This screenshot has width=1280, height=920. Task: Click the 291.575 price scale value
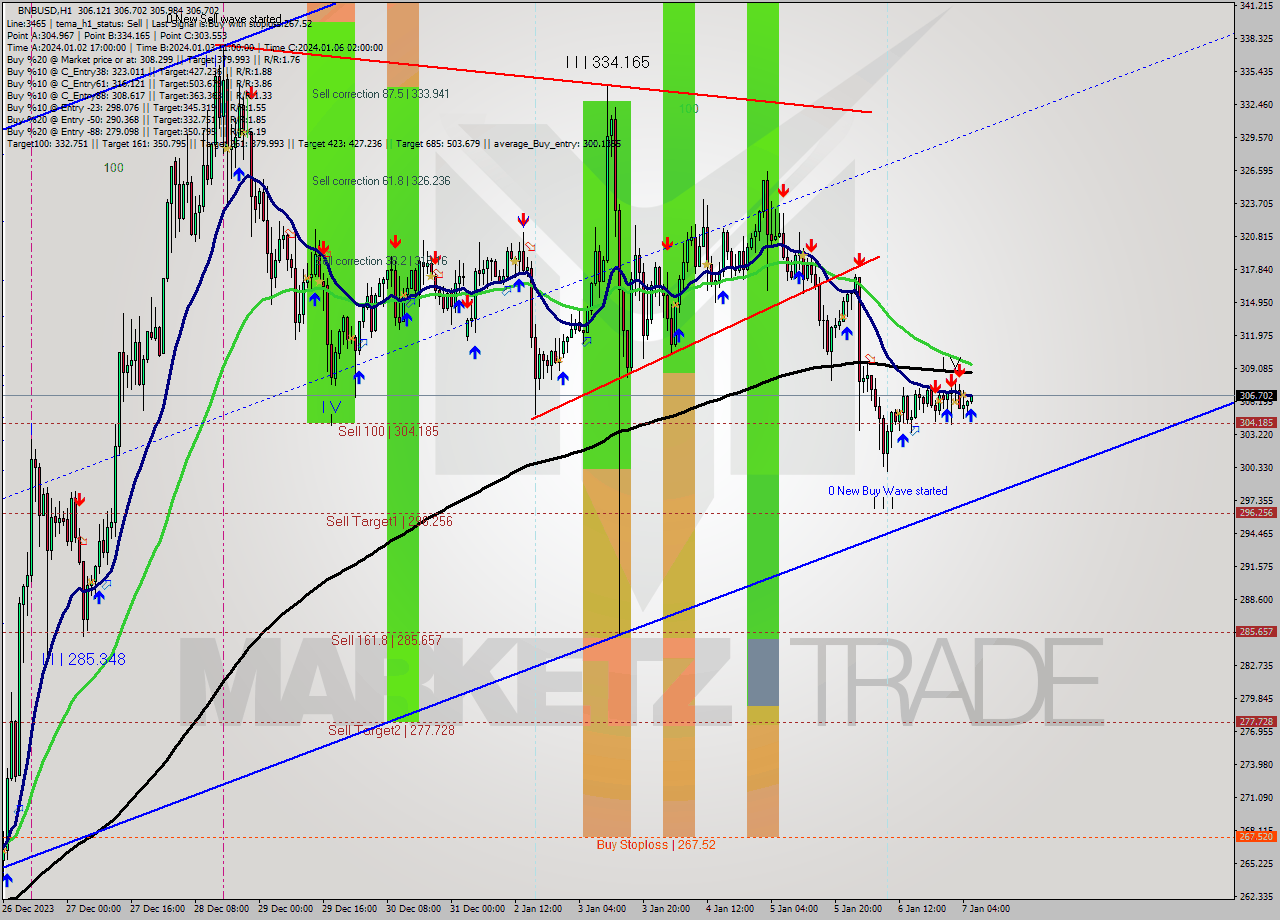(x=1256, y=566)
